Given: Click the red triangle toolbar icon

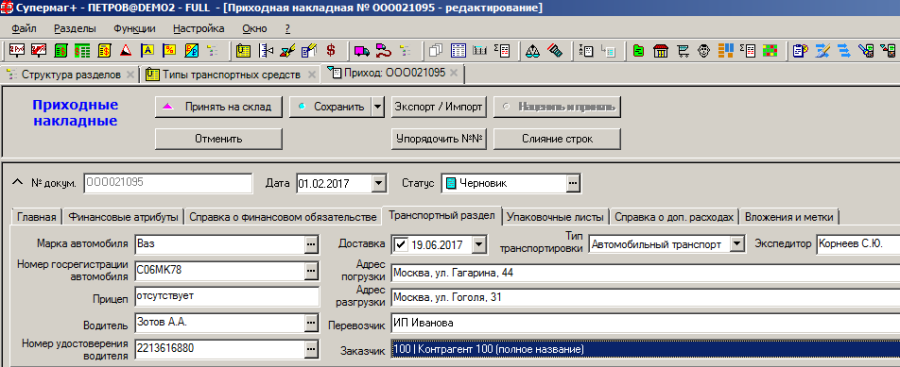Looking at the screenshot, I should click(x=126, y=51).
